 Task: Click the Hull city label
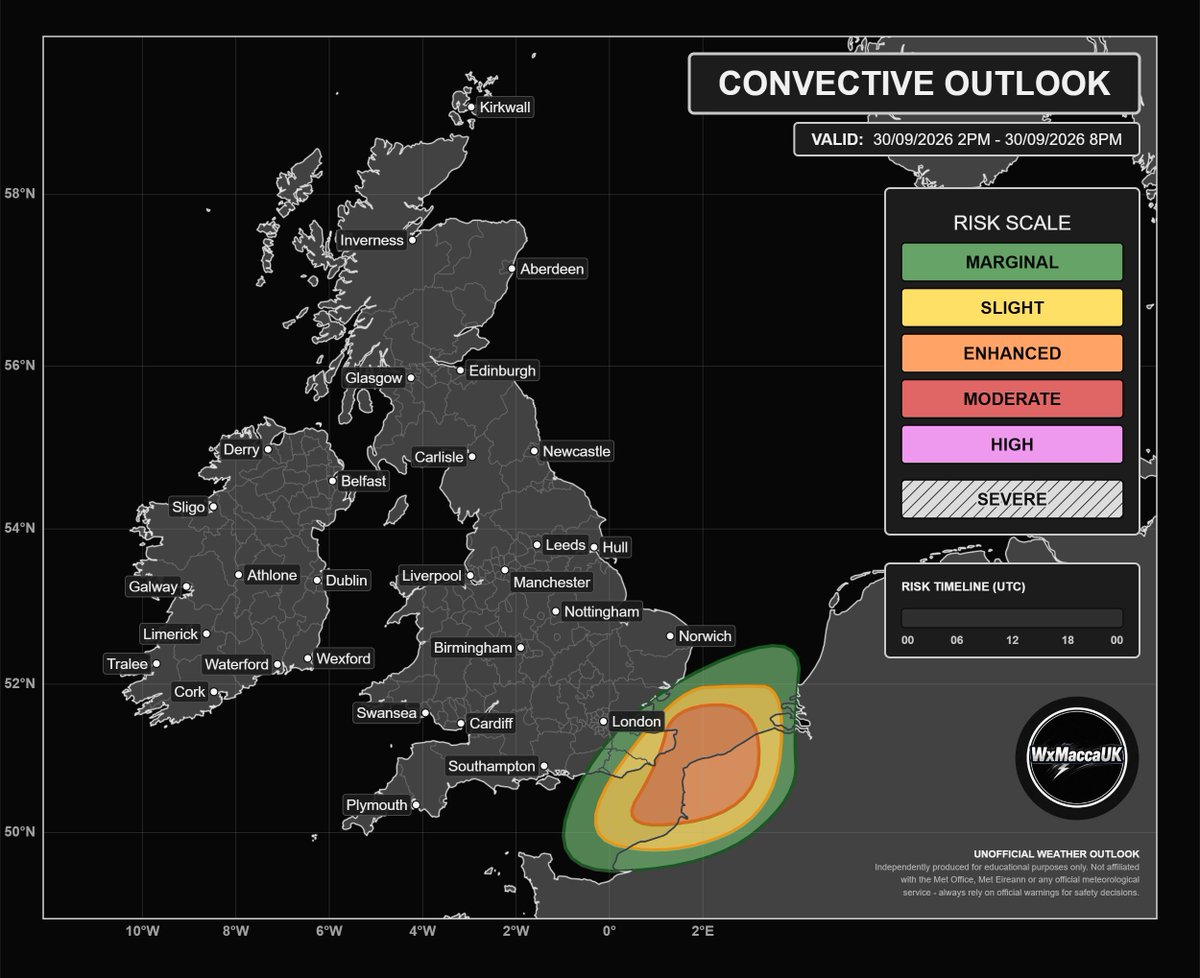[x=616, y=547]
